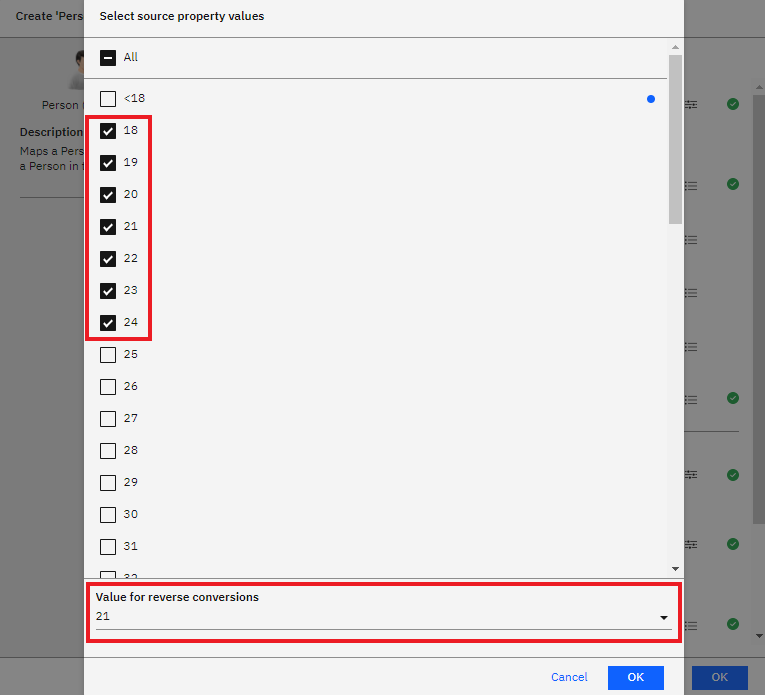
Task: Click the value list's scroll down arrow
Action: point(675,568)
